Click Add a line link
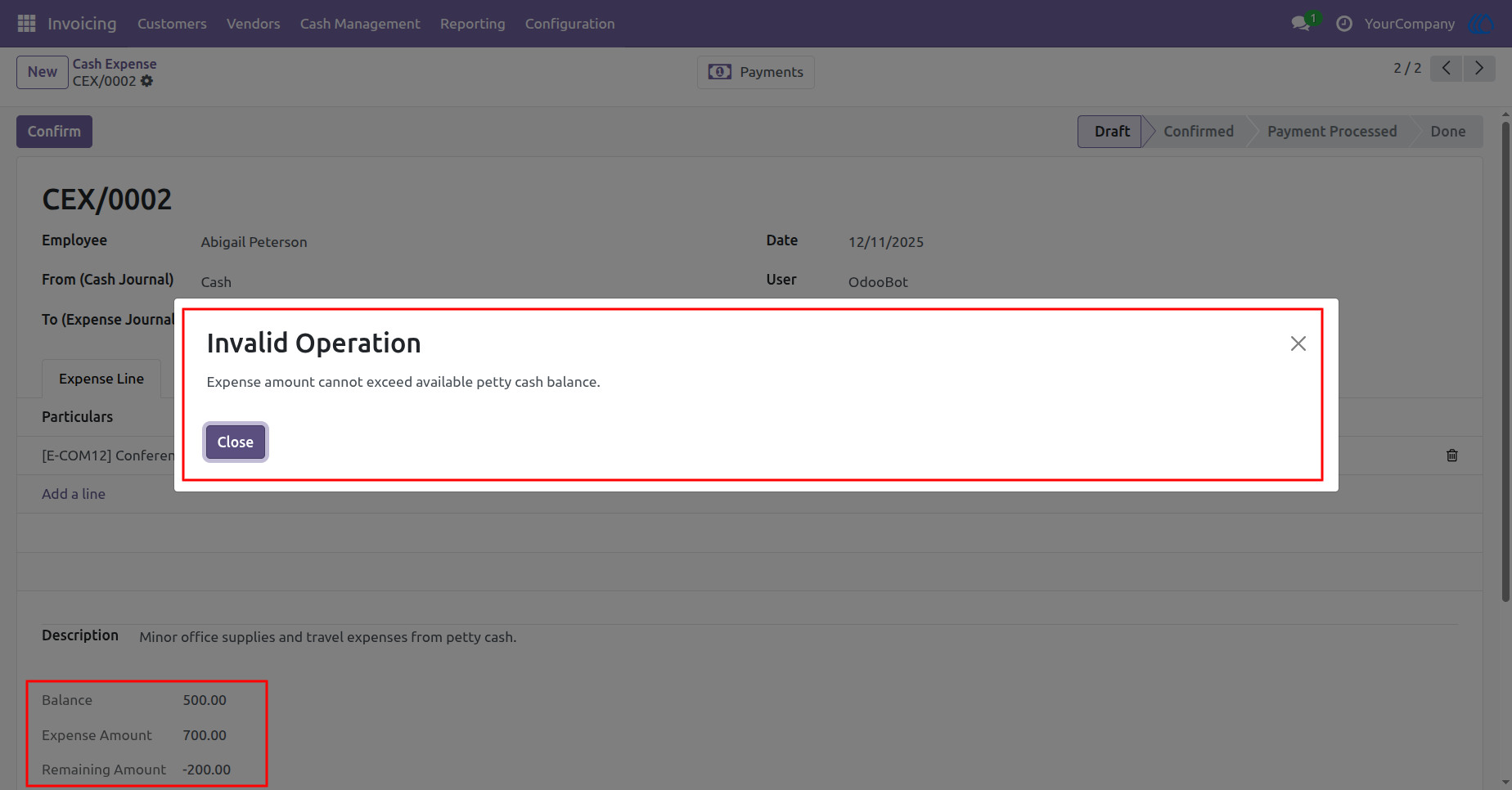This screenshot has width=1512, height=790. pyautogui.click(x=74, y=494)
